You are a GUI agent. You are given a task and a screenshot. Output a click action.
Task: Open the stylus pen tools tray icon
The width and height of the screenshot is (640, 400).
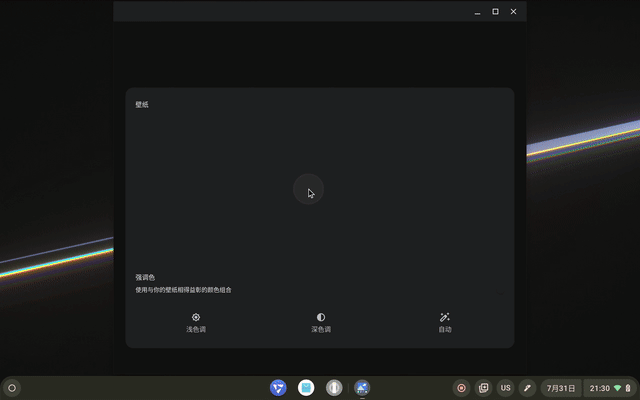(527, 387)
